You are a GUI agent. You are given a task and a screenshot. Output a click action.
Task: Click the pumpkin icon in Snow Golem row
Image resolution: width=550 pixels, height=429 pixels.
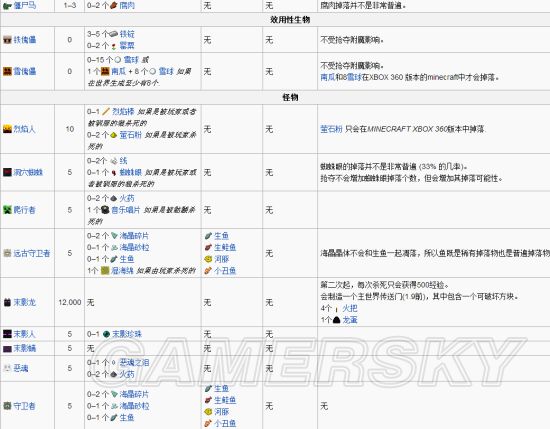click(x=105, y=72)
